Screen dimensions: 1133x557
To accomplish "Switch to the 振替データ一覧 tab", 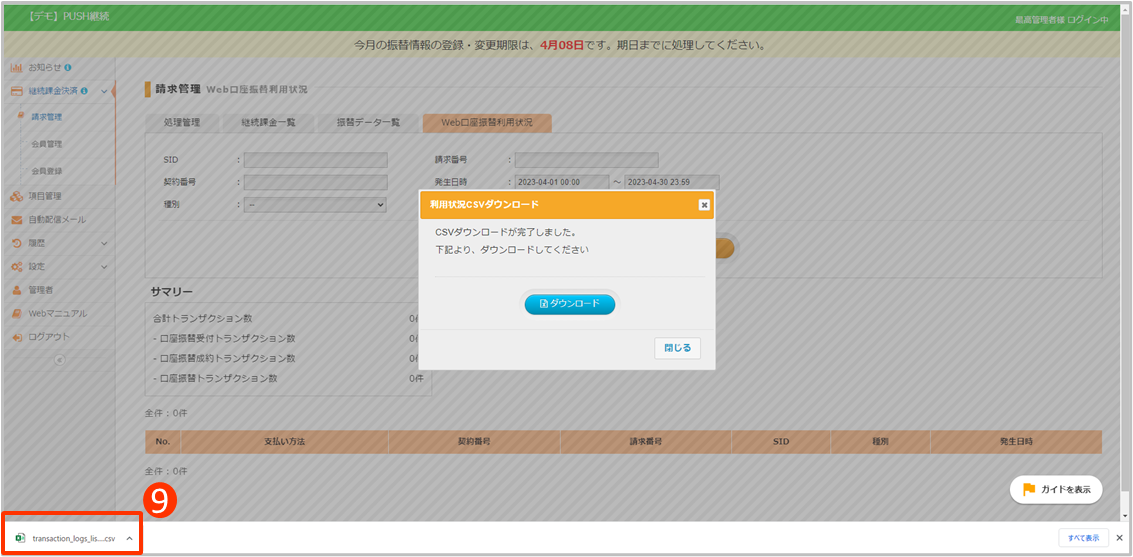I will 368,123.
